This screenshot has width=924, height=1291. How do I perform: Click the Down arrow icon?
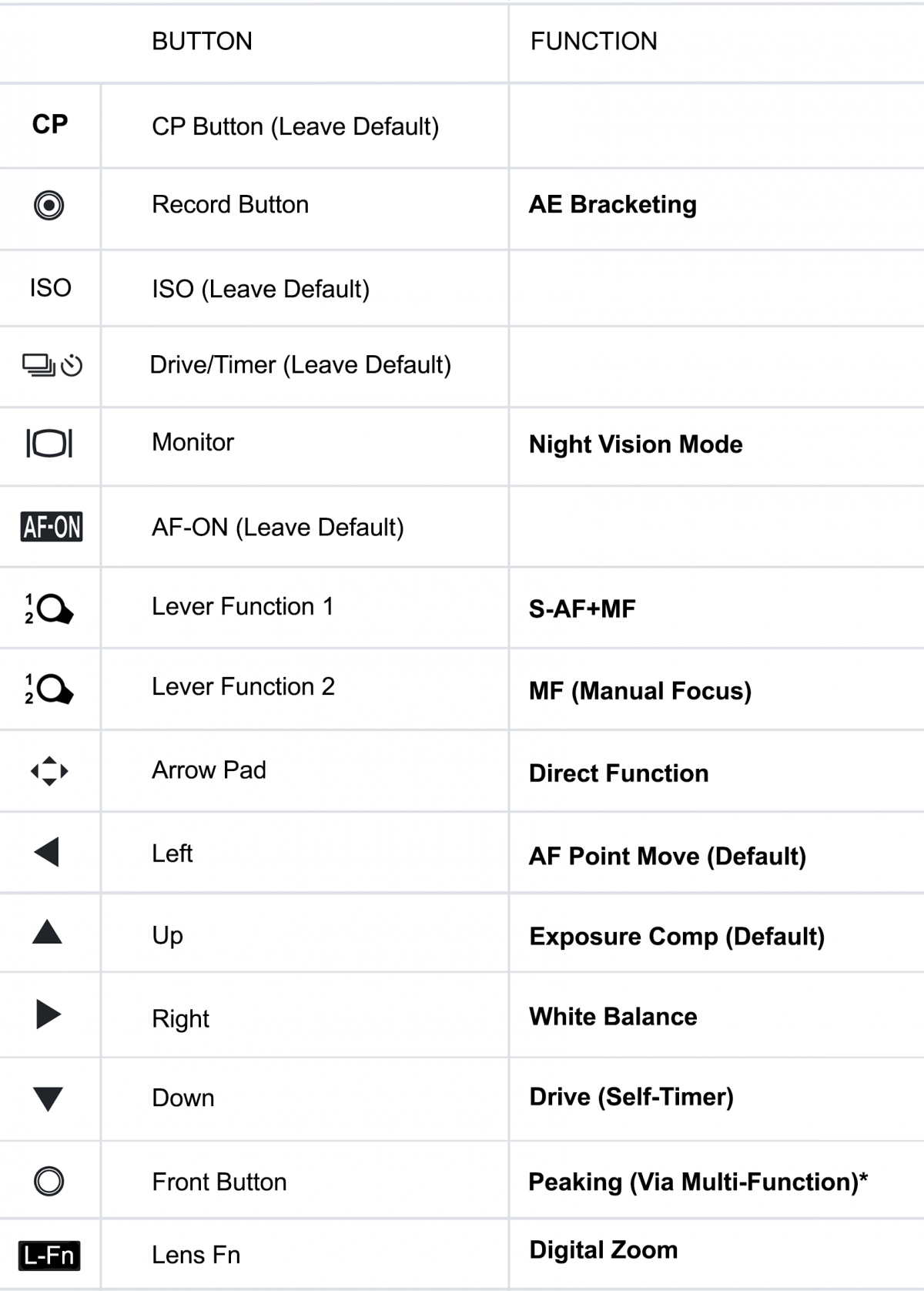coord(48,1098)
